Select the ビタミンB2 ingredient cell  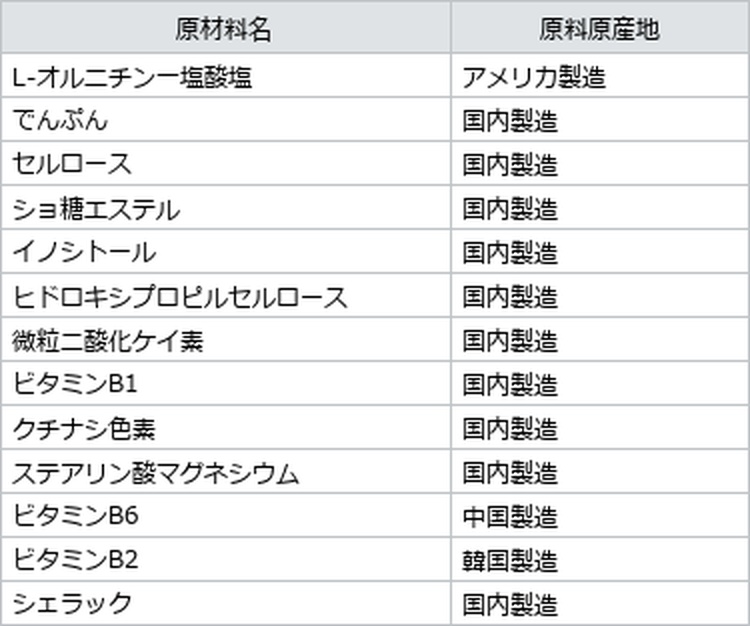(x=226, y=560)
